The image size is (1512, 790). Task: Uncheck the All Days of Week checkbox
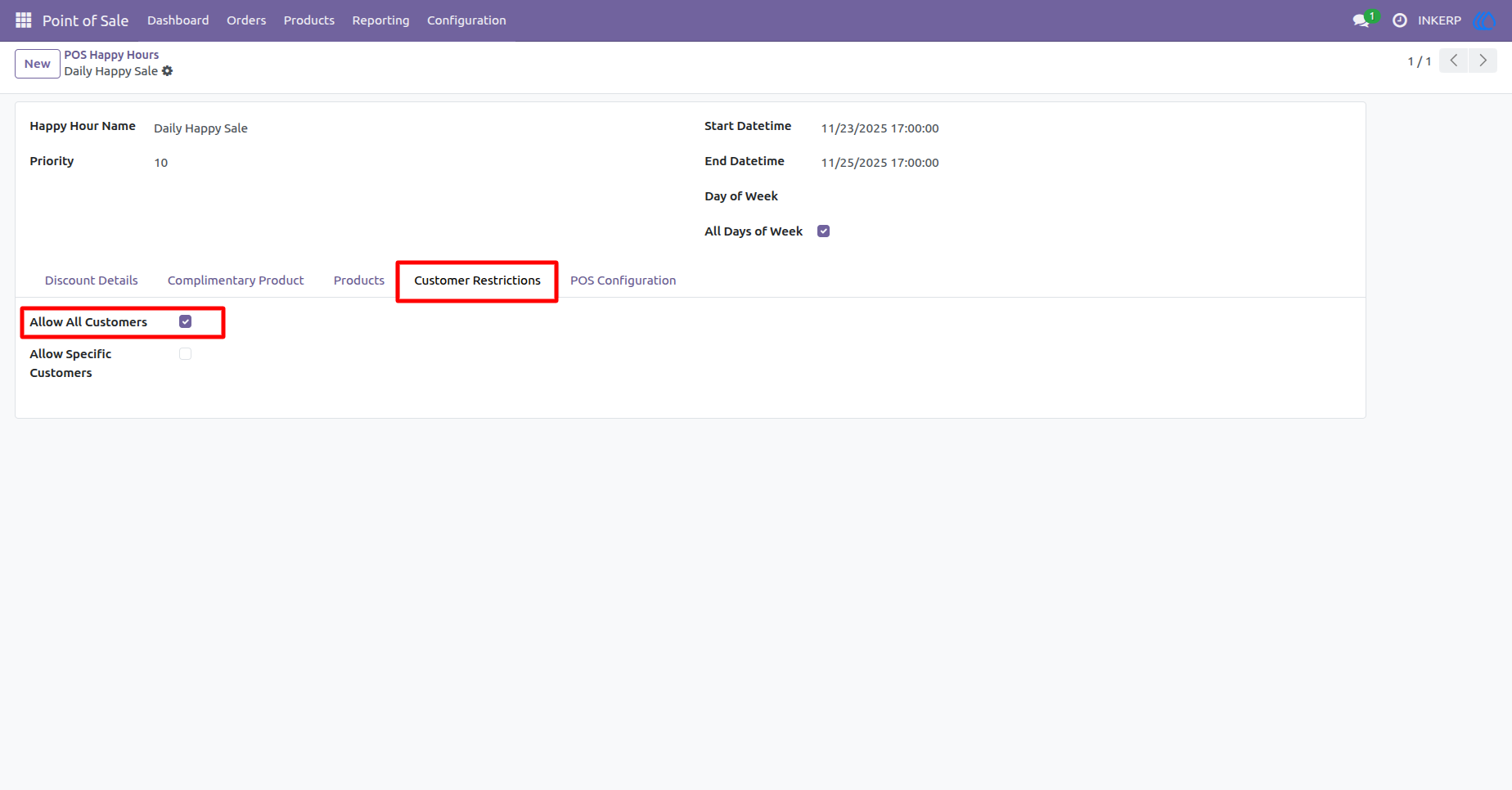pyautogui.click(x=824, y=231)
